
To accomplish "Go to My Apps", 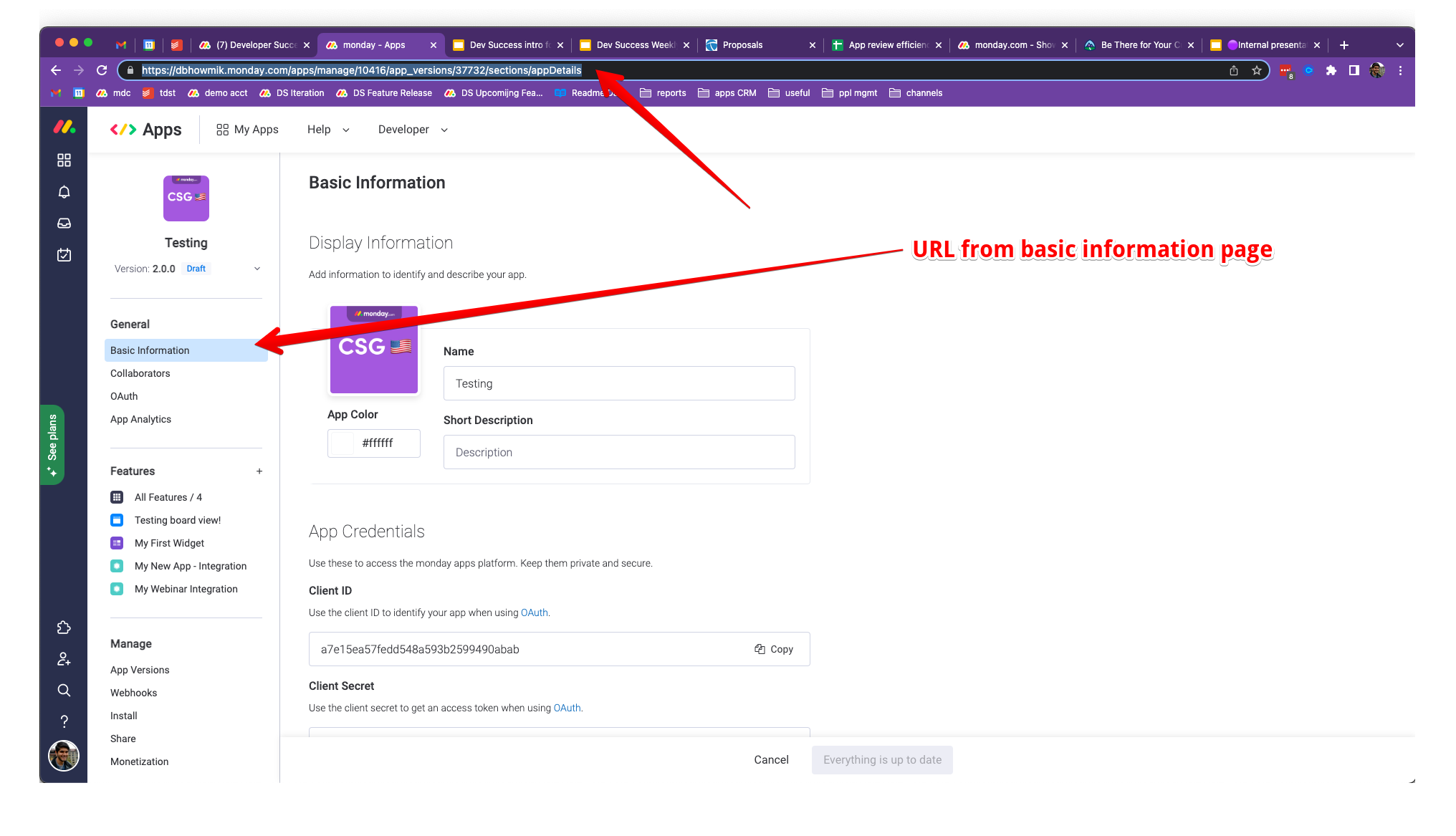I will coord(247,130).
